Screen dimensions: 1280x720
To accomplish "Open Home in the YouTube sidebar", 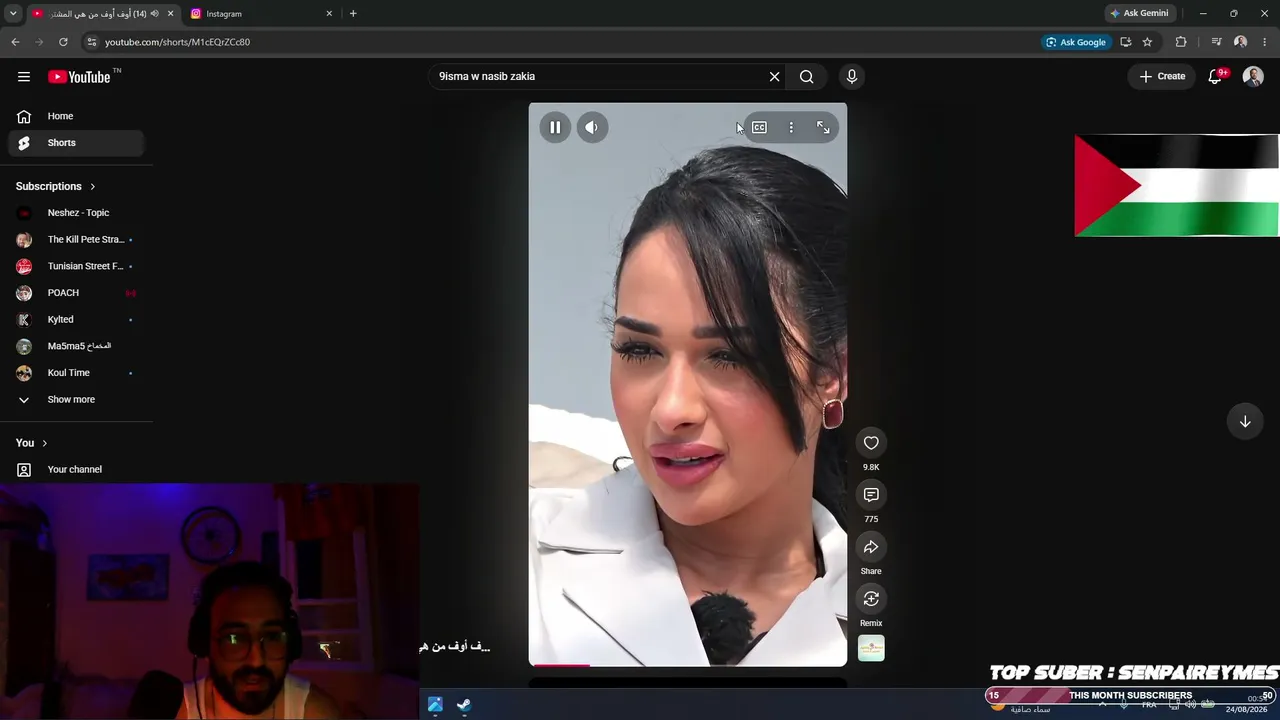I will click(76, 116).
